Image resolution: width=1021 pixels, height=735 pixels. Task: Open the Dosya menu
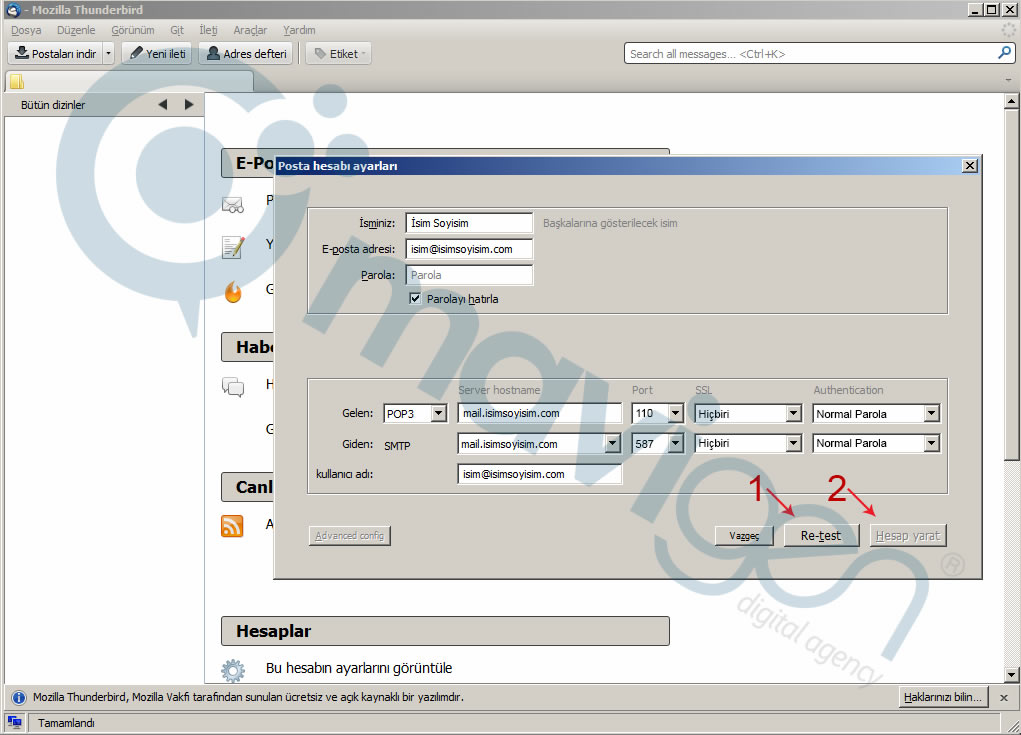pos(26,30)
